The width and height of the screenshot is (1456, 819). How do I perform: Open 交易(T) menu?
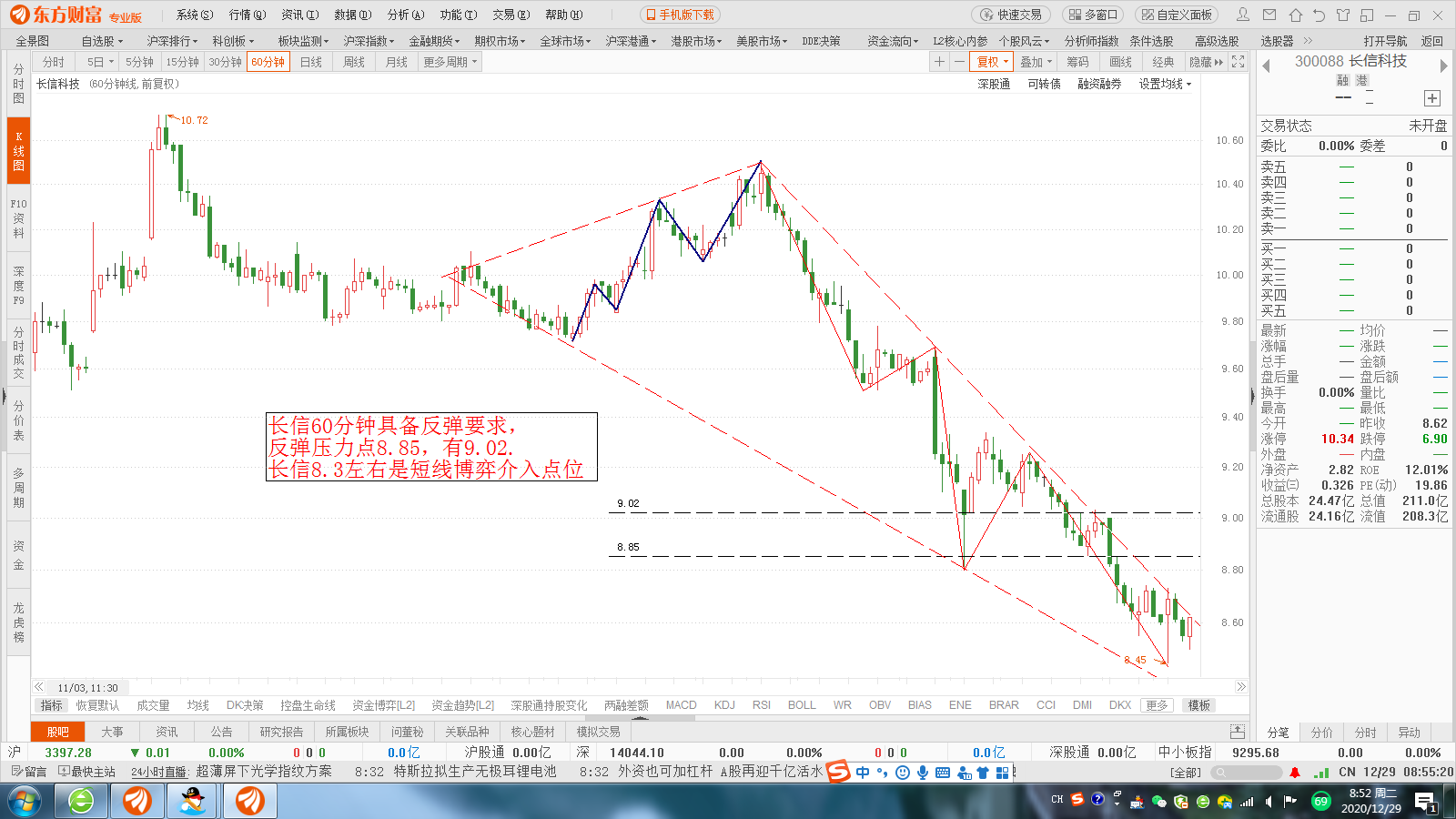pyautogui.click(x=511, y=15)
